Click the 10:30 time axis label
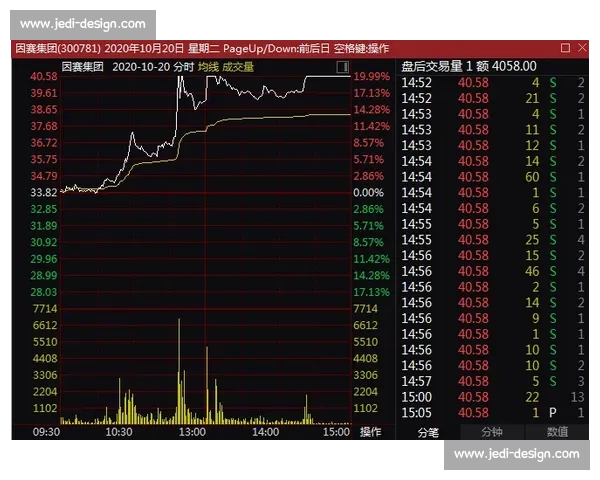 [119, 432]
